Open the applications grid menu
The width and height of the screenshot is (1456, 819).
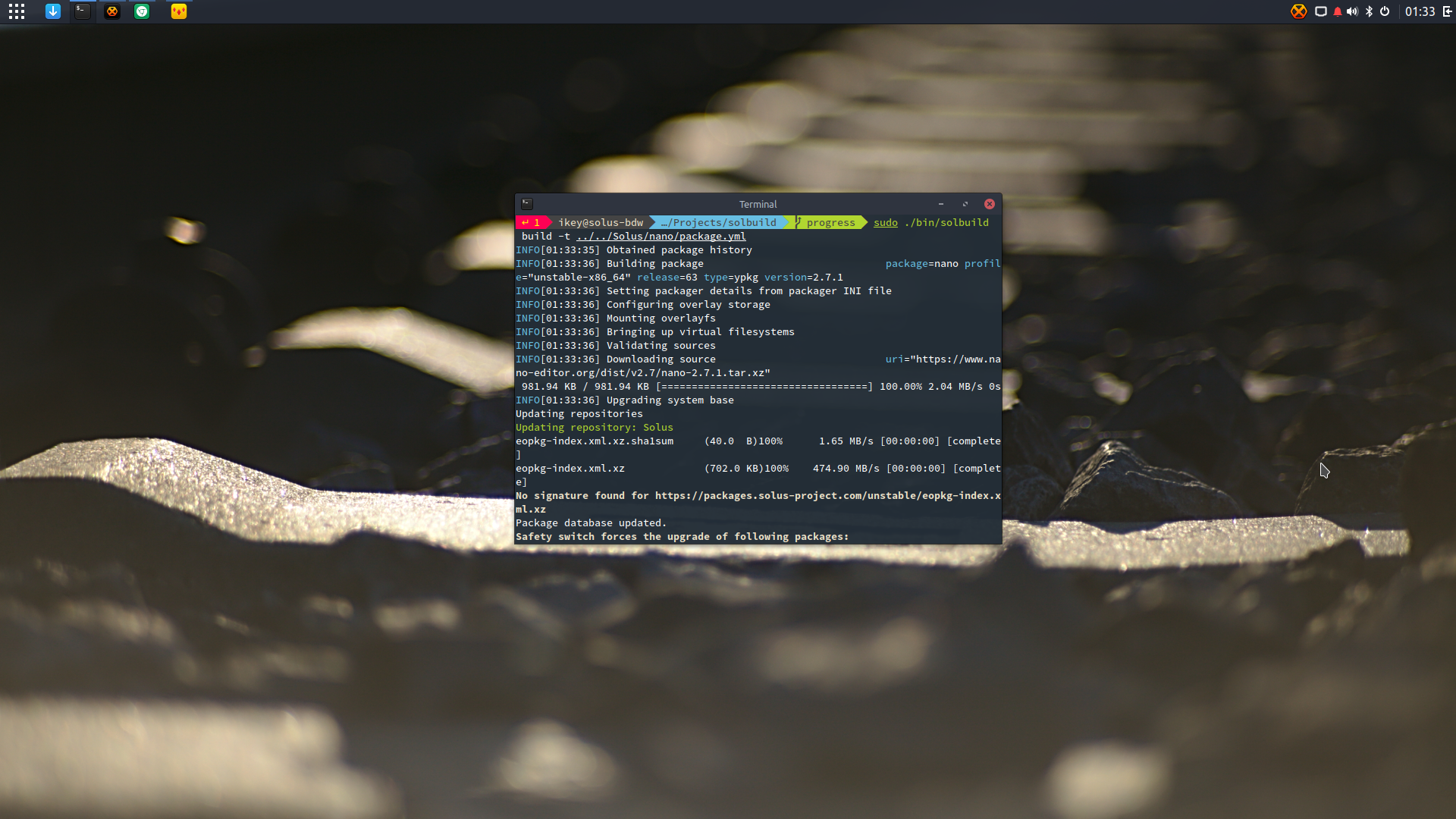tap(17, 11)
